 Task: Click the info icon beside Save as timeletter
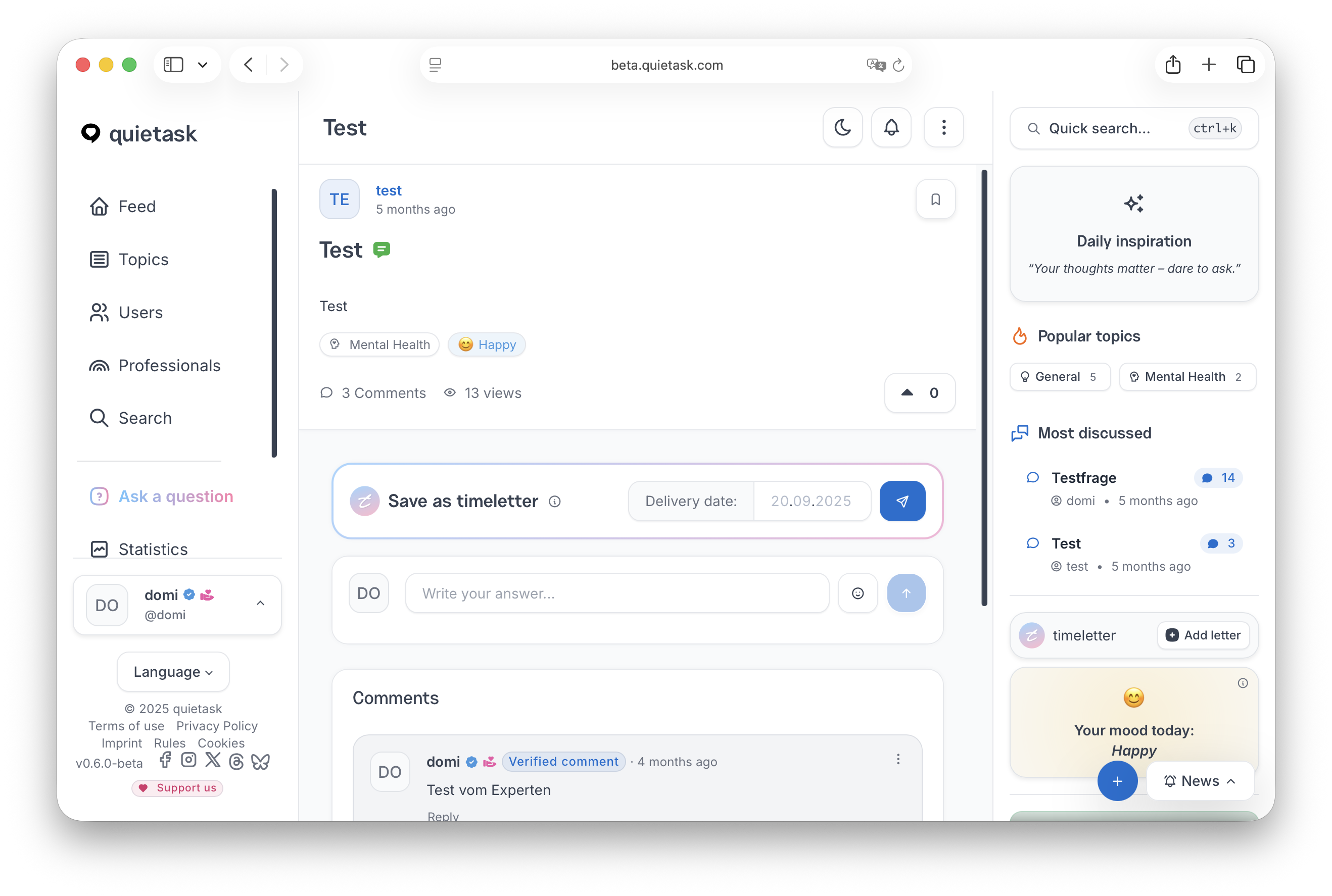click(554, 502)
